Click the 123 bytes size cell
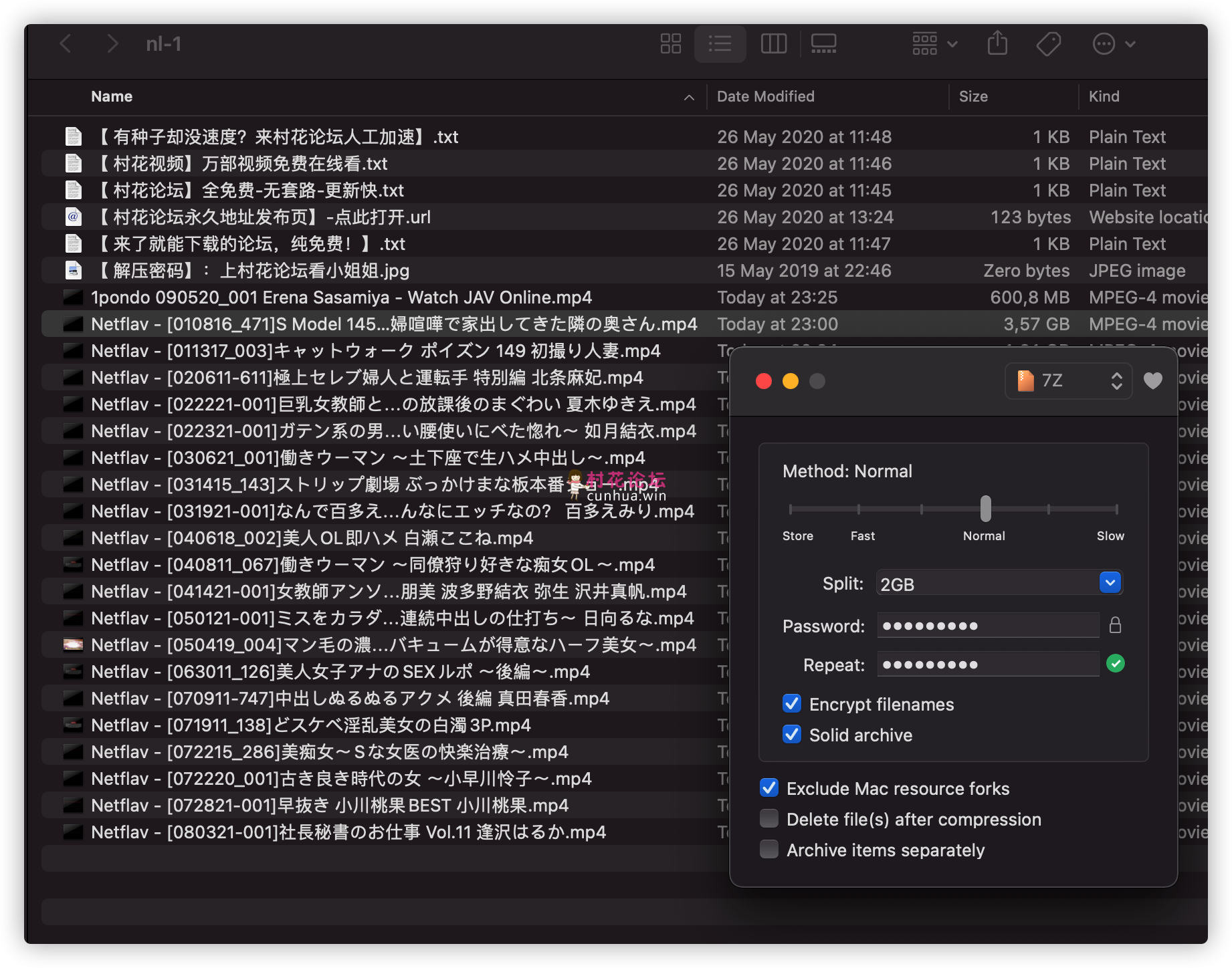The image size is (1232, 968). click(1031, 217)
